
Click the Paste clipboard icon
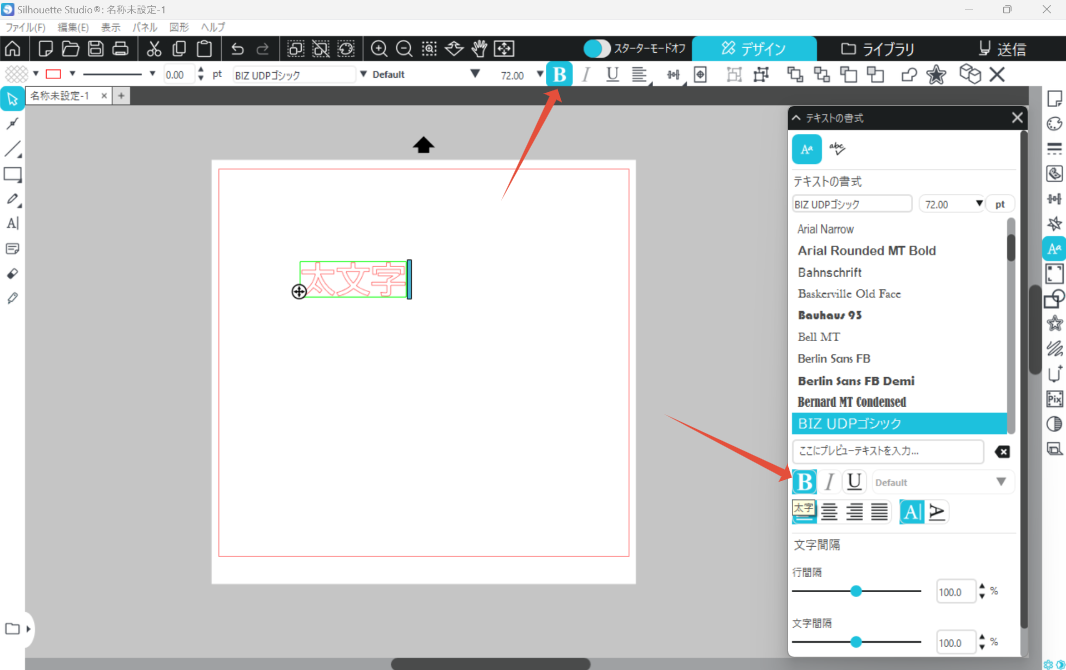point(204,49)
